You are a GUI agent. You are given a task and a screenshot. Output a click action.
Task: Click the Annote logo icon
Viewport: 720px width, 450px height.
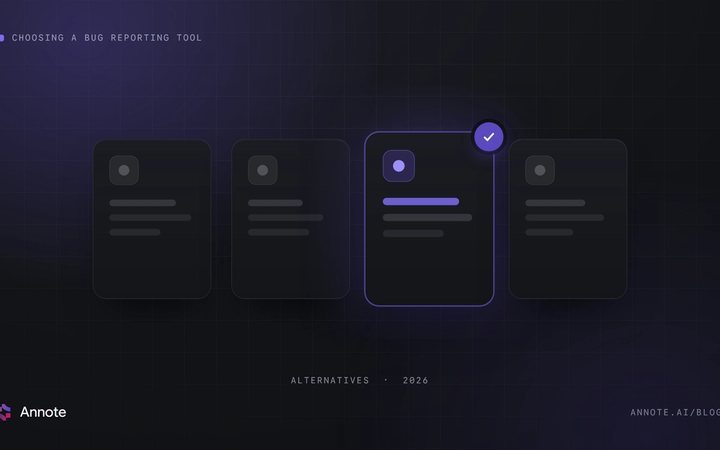[x=5, y=412]
